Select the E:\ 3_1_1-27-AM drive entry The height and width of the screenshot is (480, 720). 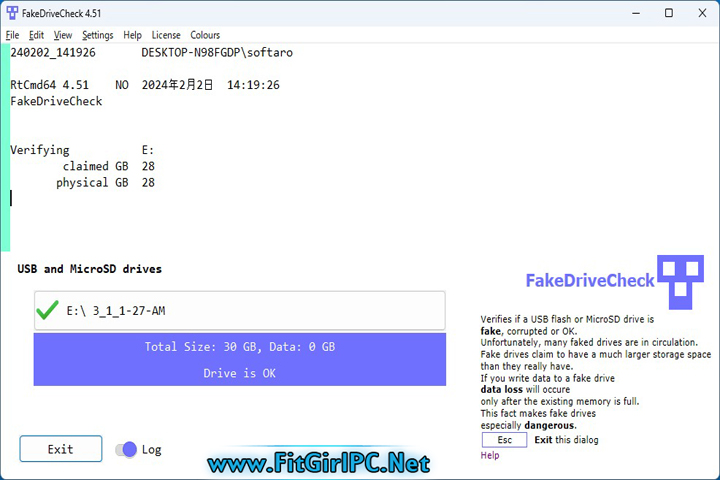pyautogui.click(x=240, y=311)
